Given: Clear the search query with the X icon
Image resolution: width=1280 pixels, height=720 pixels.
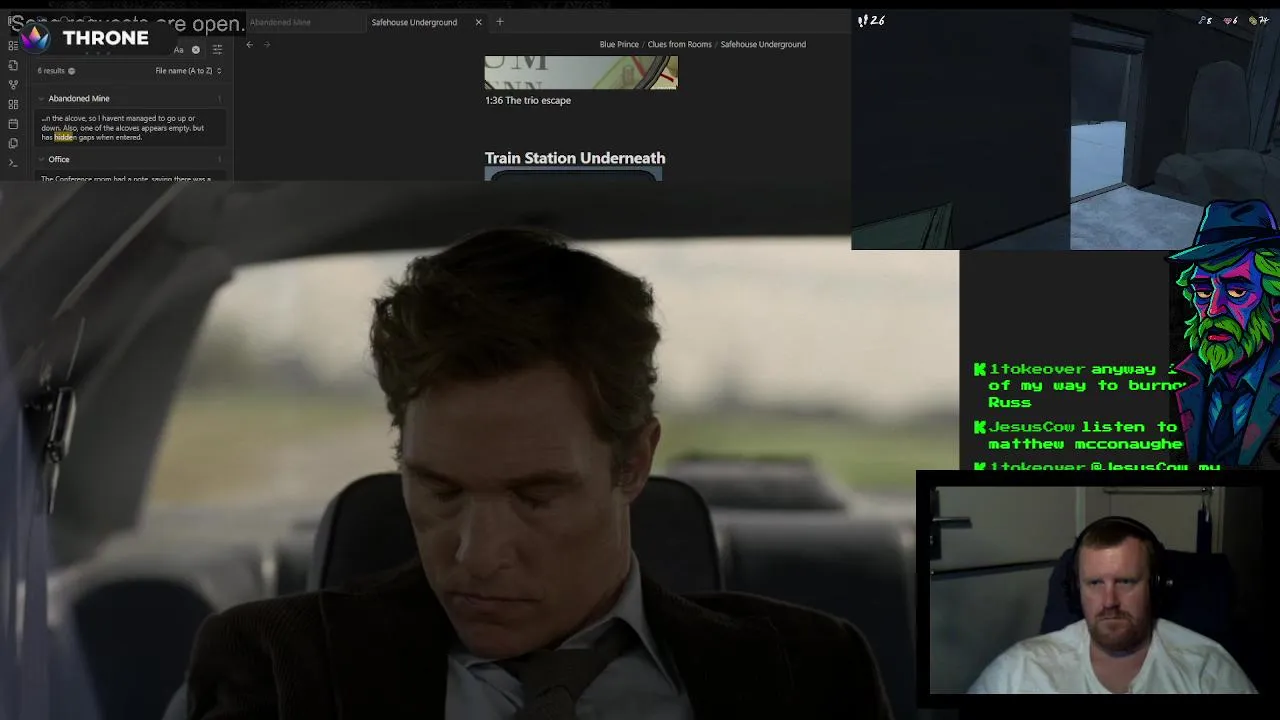Looking at the screenshot, I should (196, 50).
